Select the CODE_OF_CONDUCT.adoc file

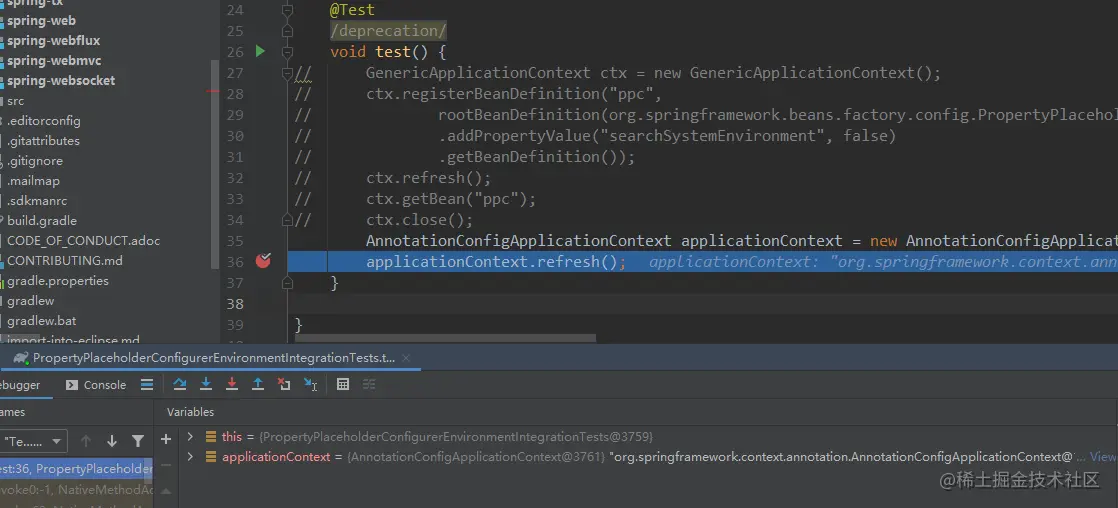click(83, 240)
